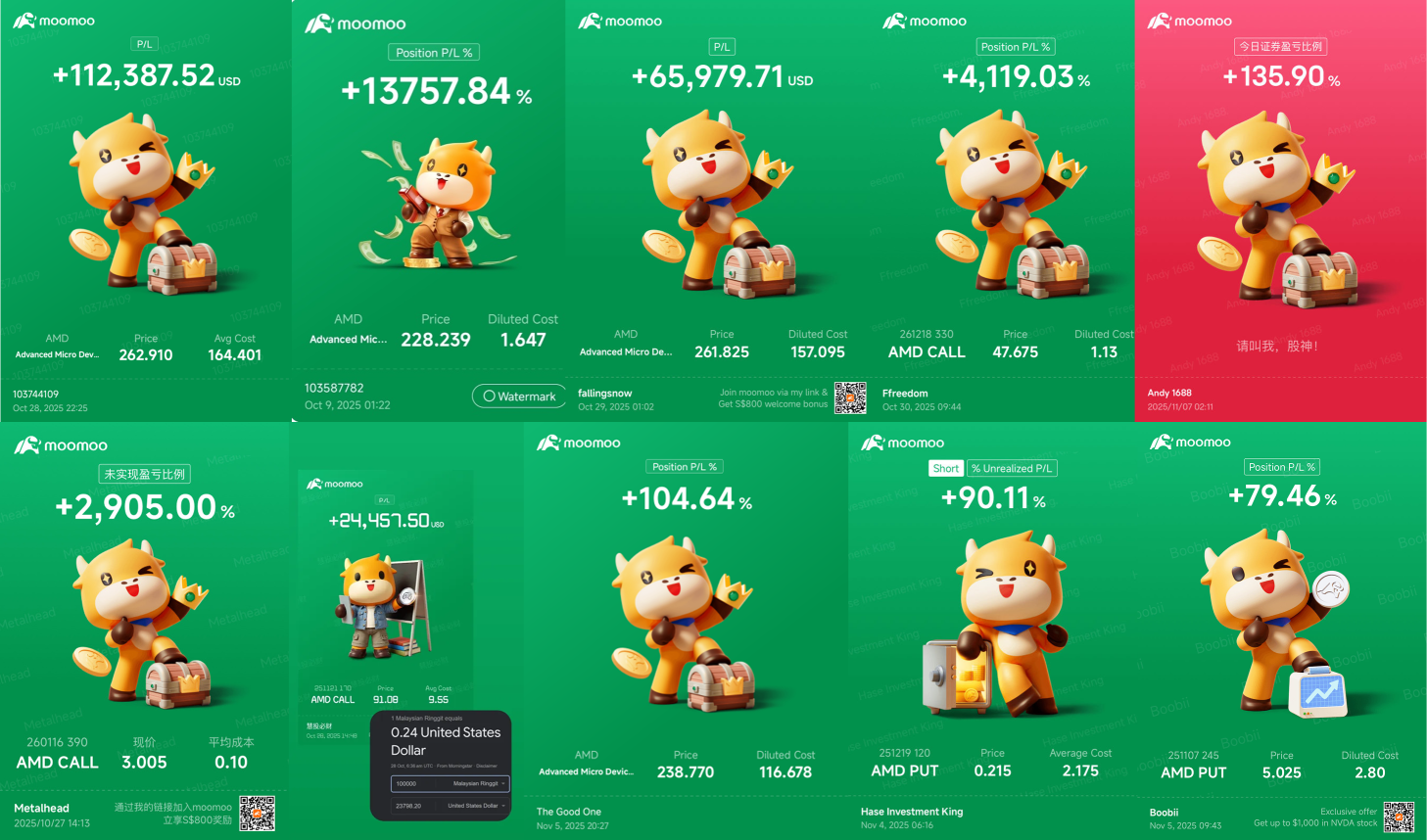Screen dimensions: 1427x840
Task: Select the P/L tag above +65,979.71 USD
Action: (722, 47)
